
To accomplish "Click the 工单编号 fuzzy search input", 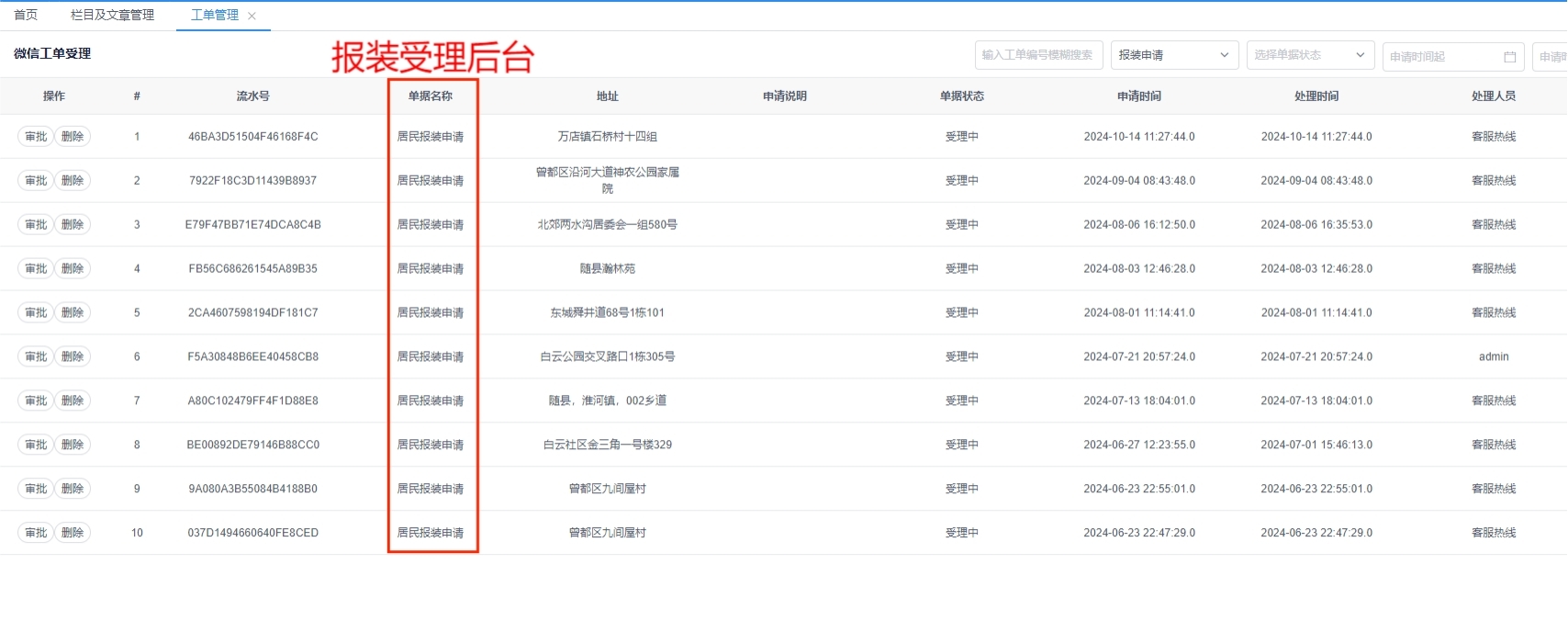I will click(1037, 55).
